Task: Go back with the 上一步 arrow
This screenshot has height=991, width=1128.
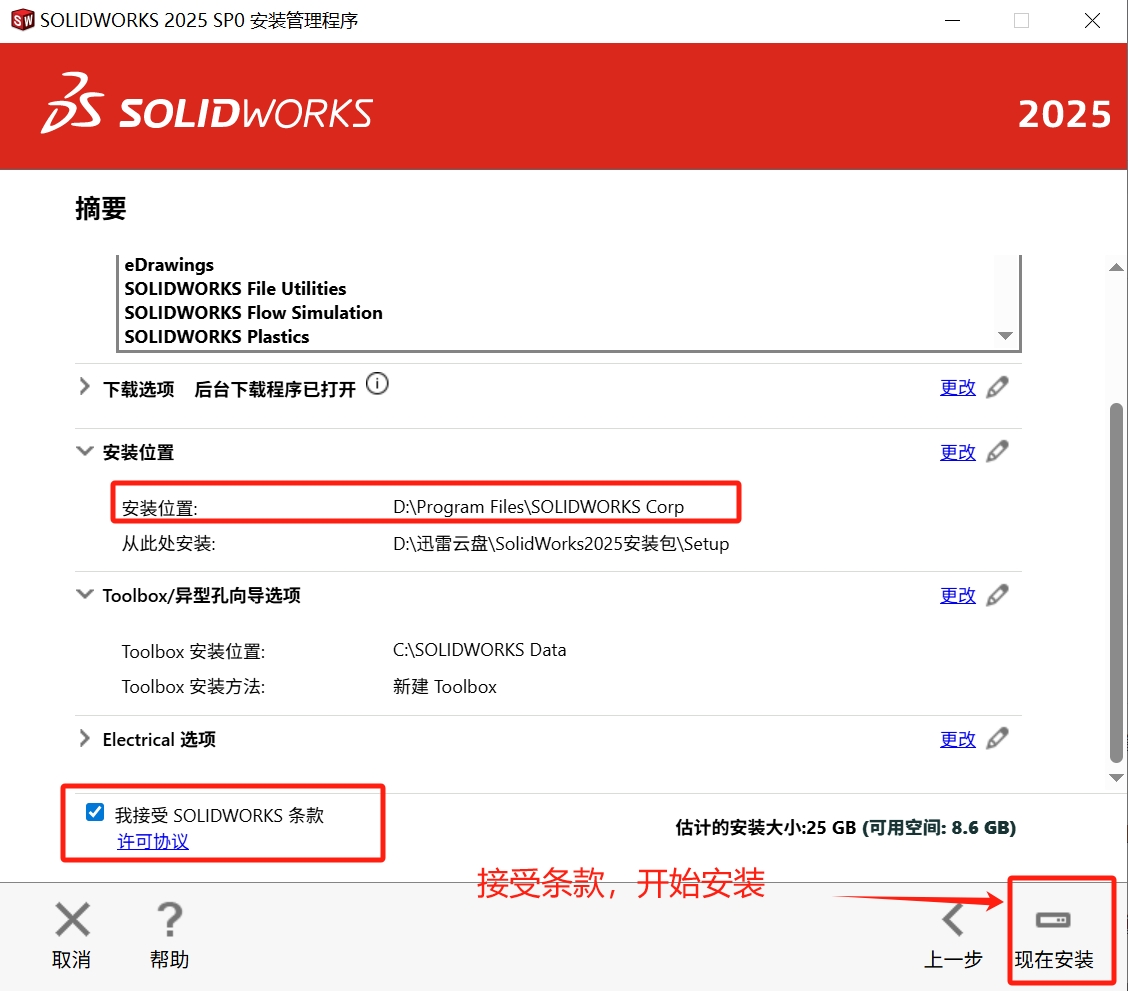Action: coord(953,920)
